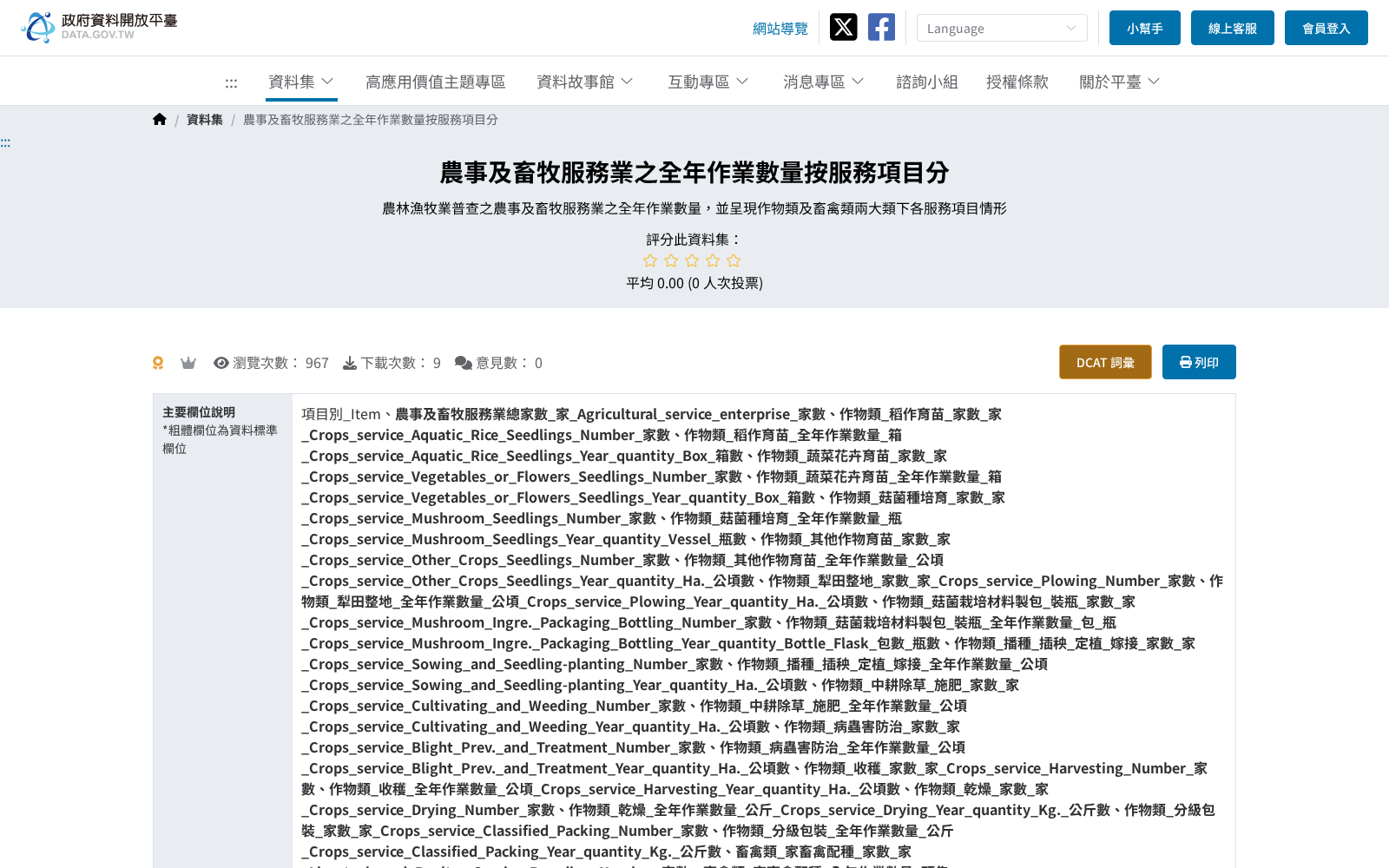Click the 線上客服 button

click(x=1233, y=28)
